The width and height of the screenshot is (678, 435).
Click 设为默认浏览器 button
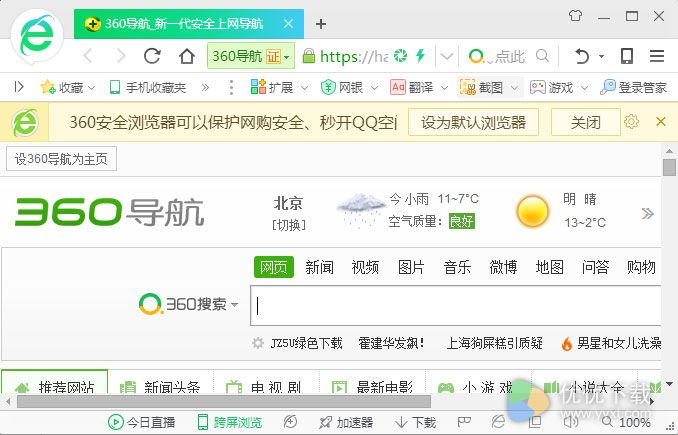(473, 122)
